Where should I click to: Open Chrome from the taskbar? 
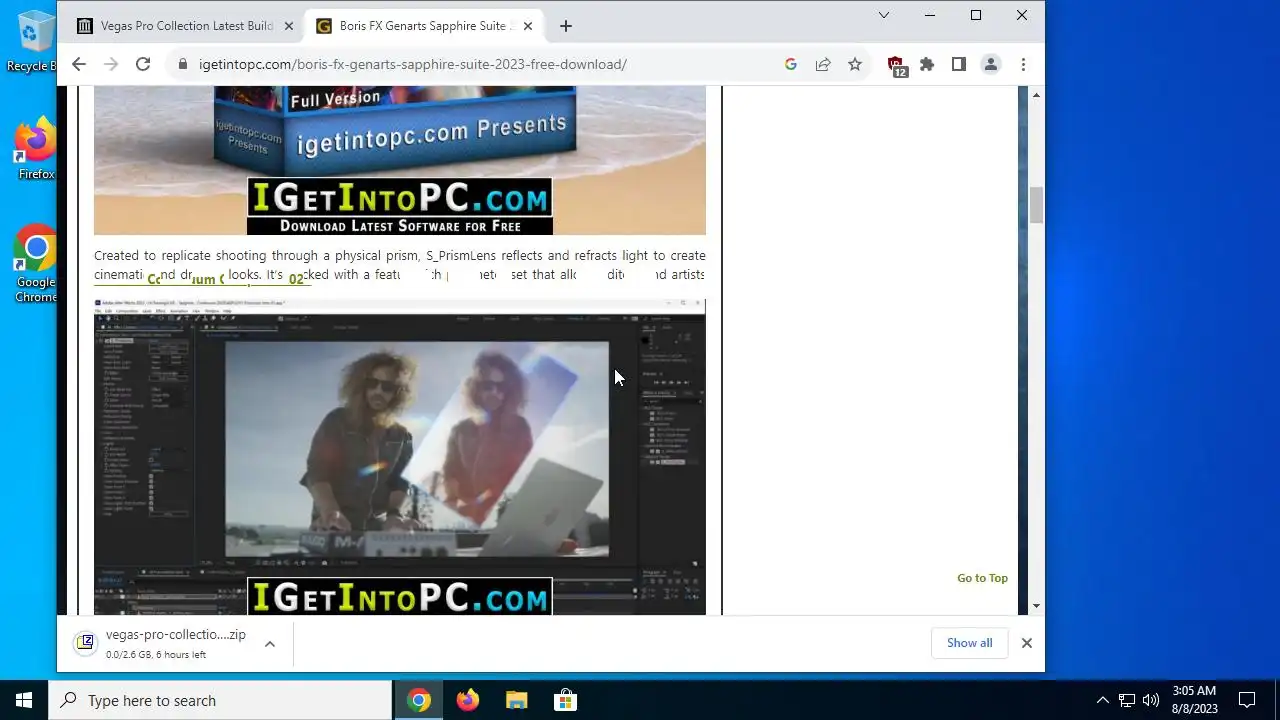[420, 700]
